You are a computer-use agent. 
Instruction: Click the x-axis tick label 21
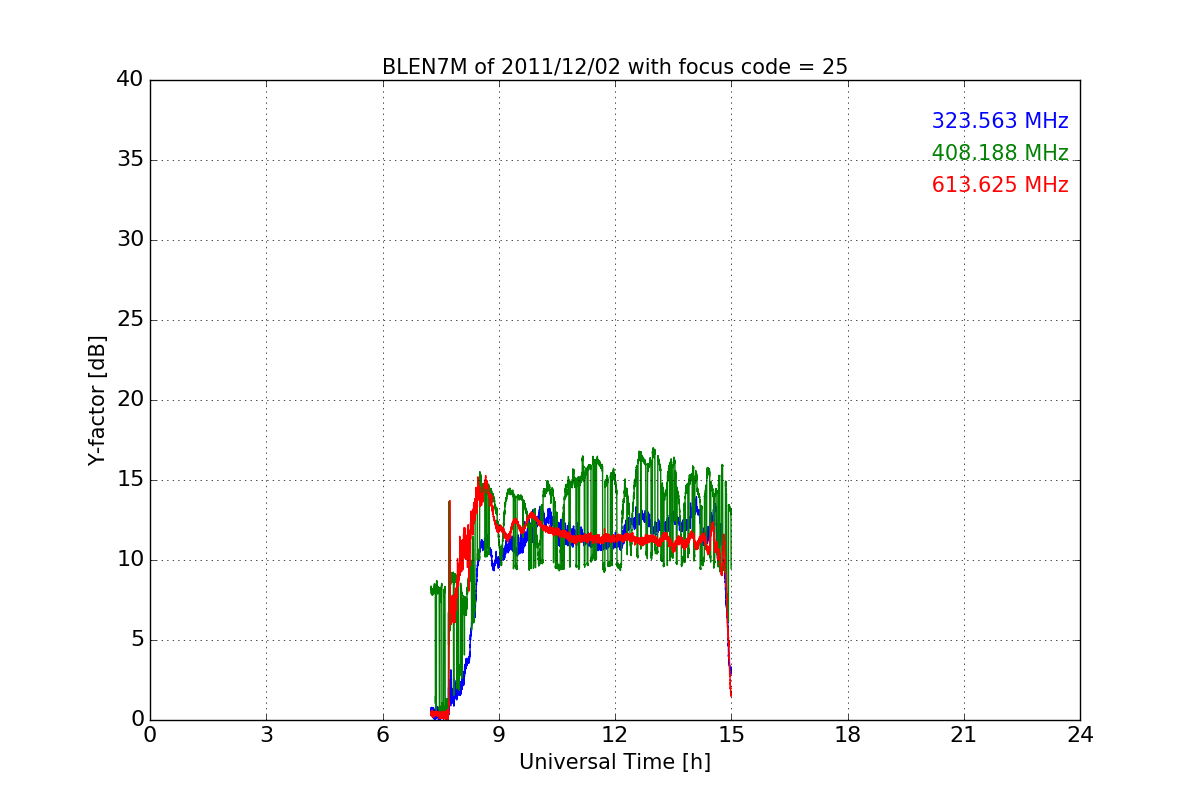(x=964, y=735)
